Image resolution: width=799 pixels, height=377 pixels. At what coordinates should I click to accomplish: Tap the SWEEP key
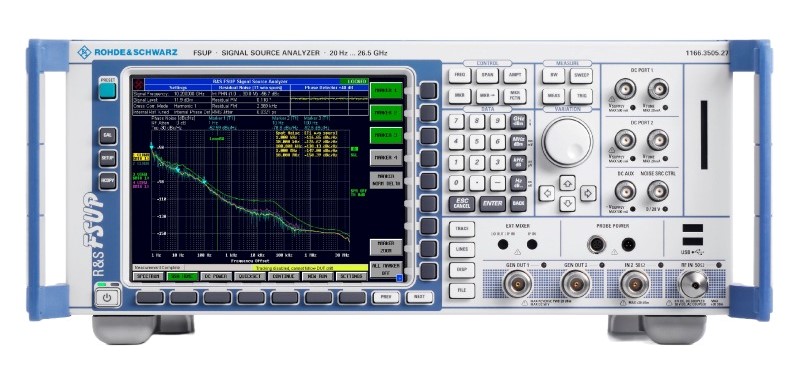click(581, 76)
